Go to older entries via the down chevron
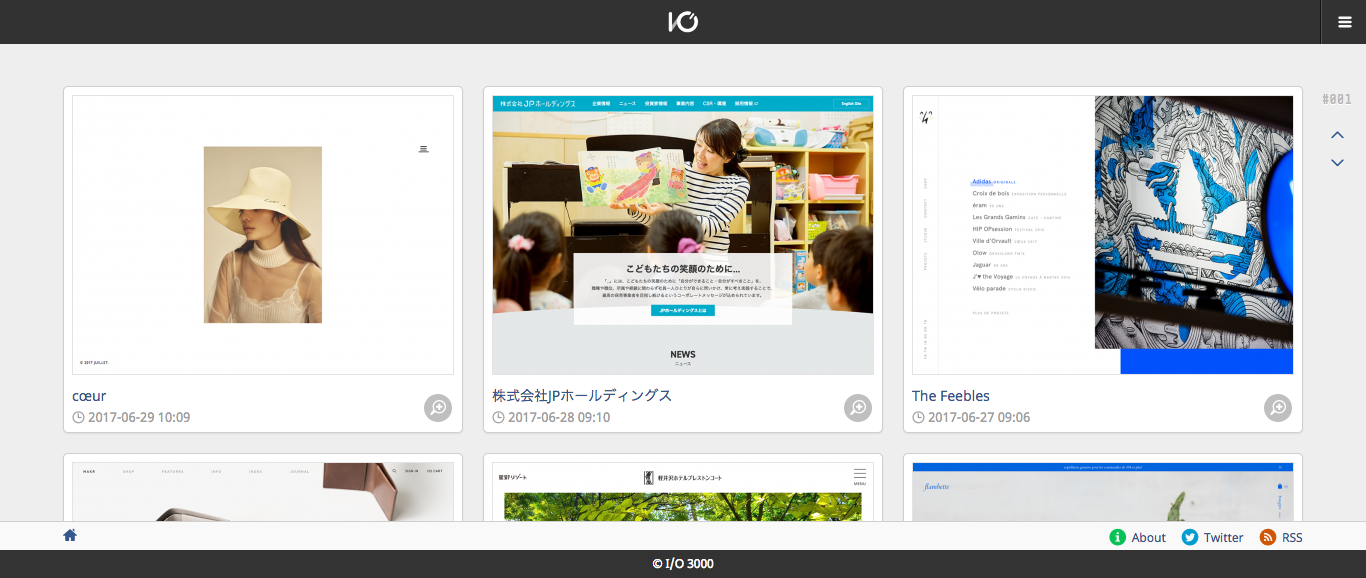This screenshot has height=578, width=1366. pyautogui.click(x=1337, y=162)
